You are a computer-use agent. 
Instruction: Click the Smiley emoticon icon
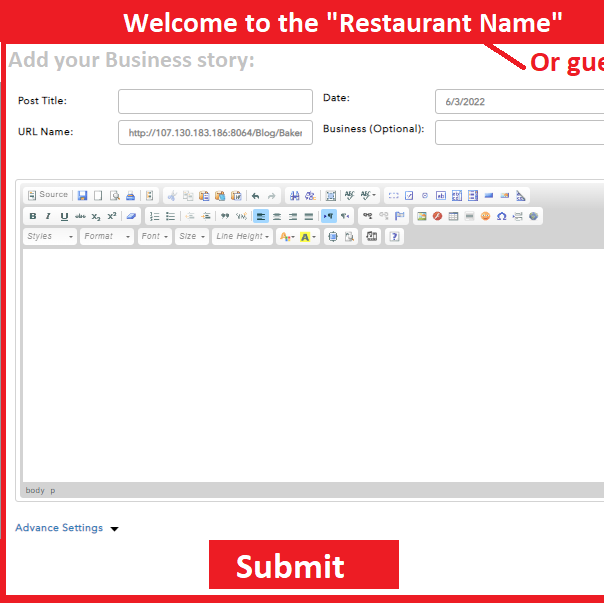point(485,216)
